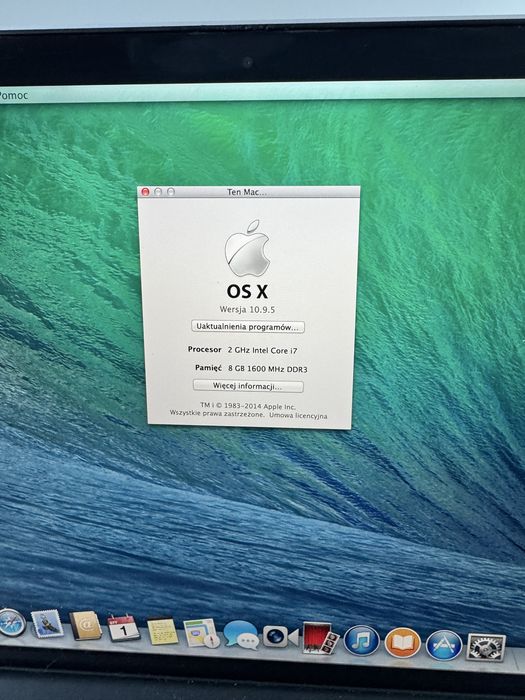Screen dimensions: 525x700
Task: Open the Calendar Dock icon
Action: coord(123,628)
